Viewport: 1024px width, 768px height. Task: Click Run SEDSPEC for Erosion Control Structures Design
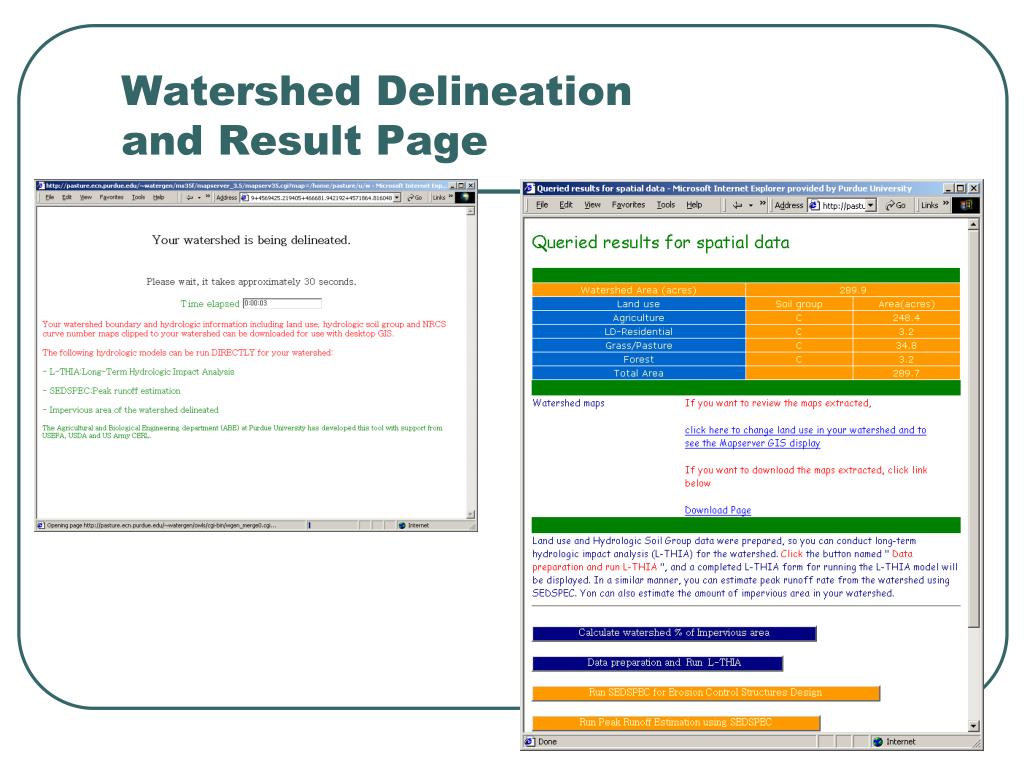706,693
